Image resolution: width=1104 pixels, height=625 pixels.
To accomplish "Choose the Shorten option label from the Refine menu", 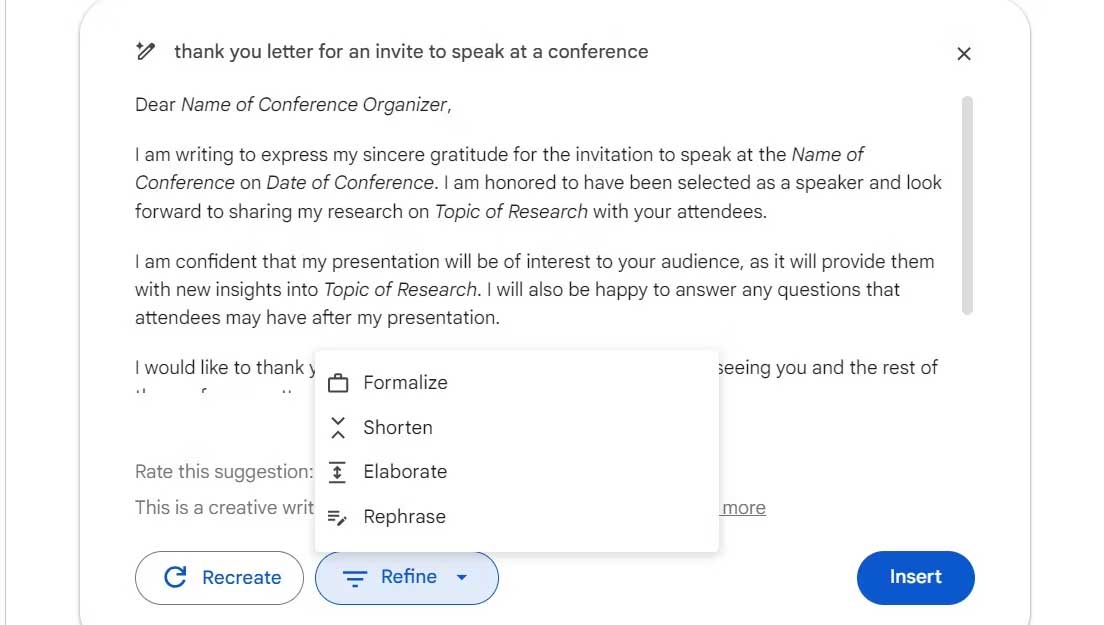I will coord(397,428).
